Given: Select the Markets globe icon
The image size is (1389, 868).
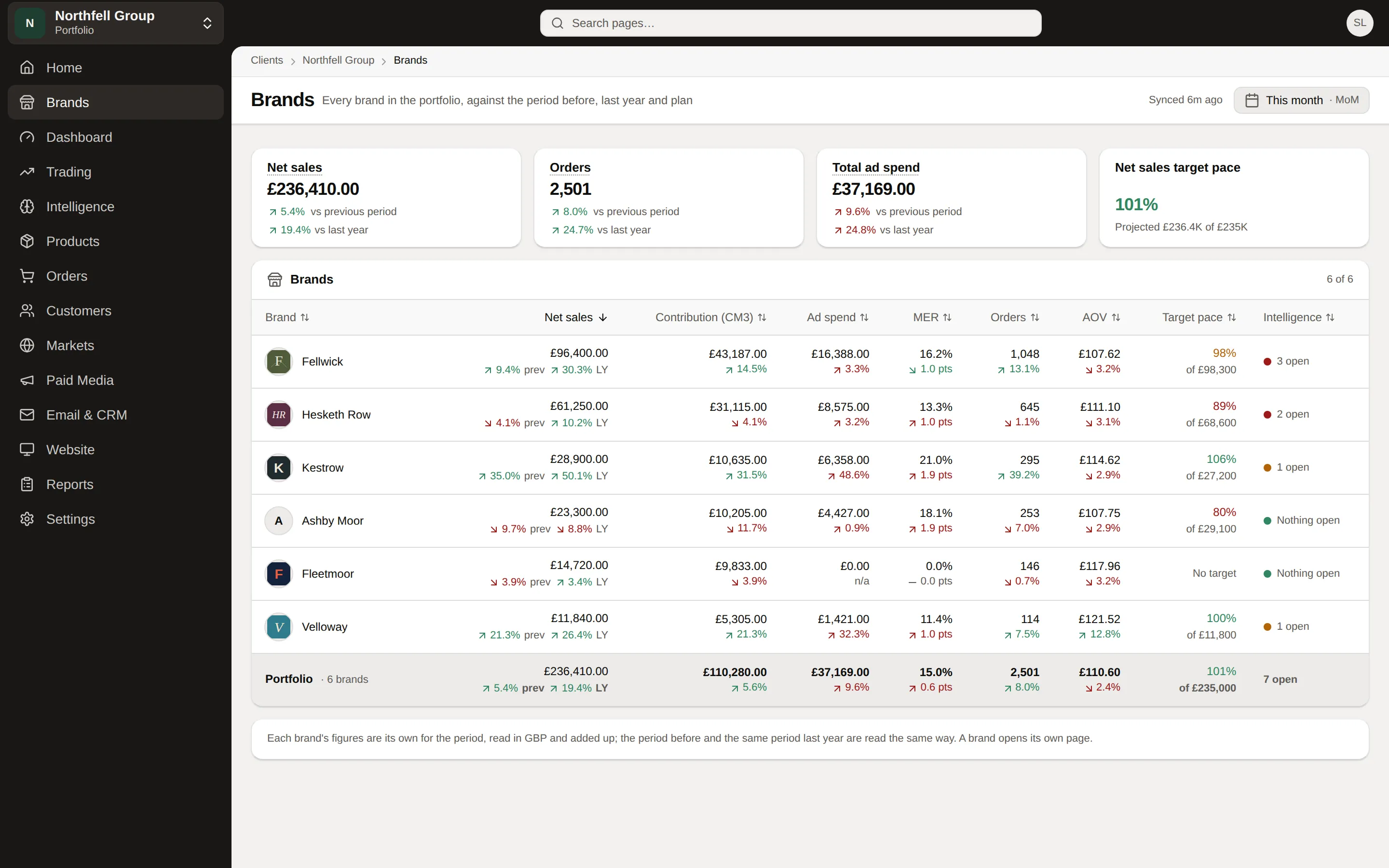Looking at the screenshot, I should point(27,346).
